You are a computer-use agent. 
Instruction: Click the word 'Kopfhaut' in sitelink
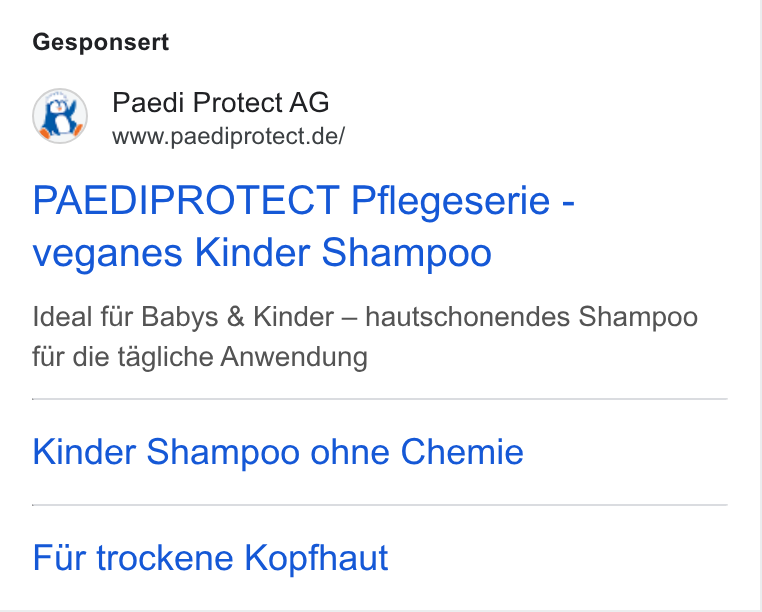(x=316, y=558)
